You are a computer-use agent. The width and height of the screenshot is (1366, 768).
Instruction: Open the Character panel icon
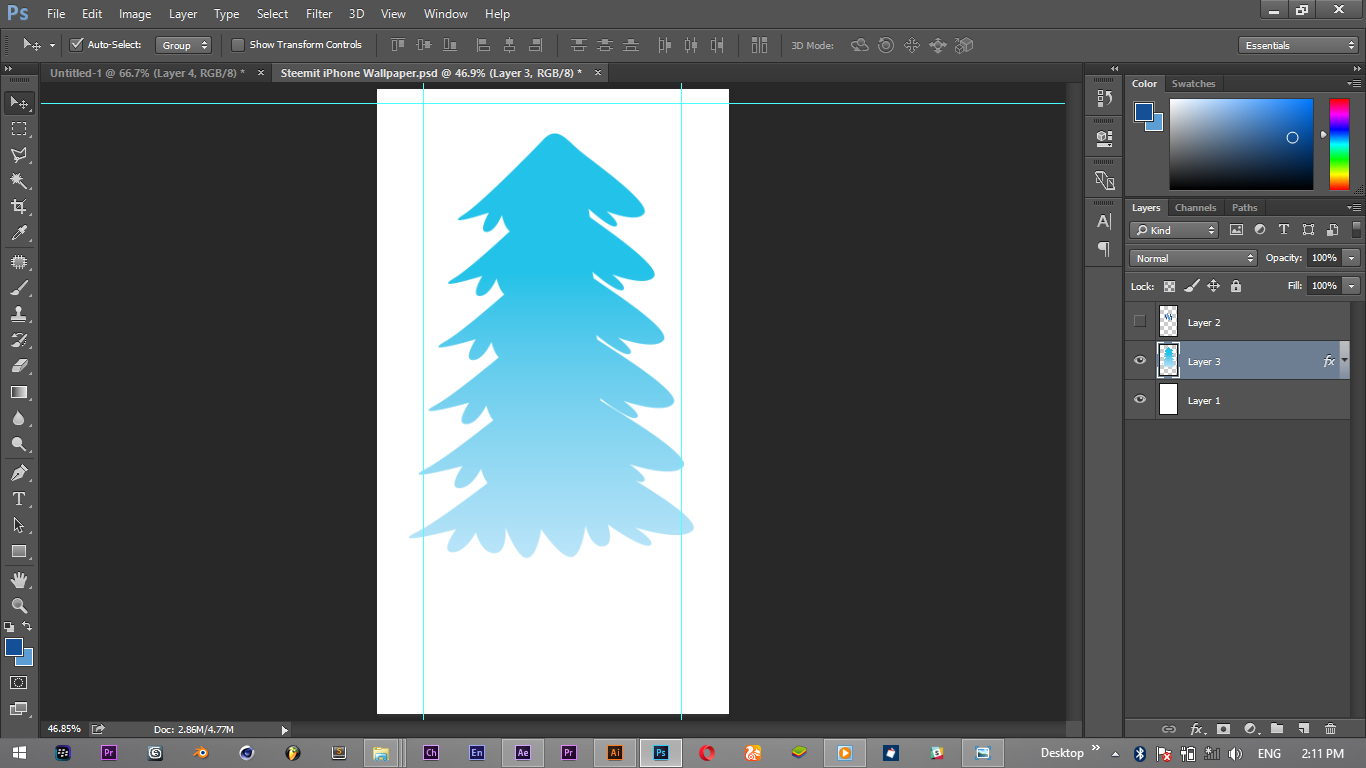[x=1104, y=221]
